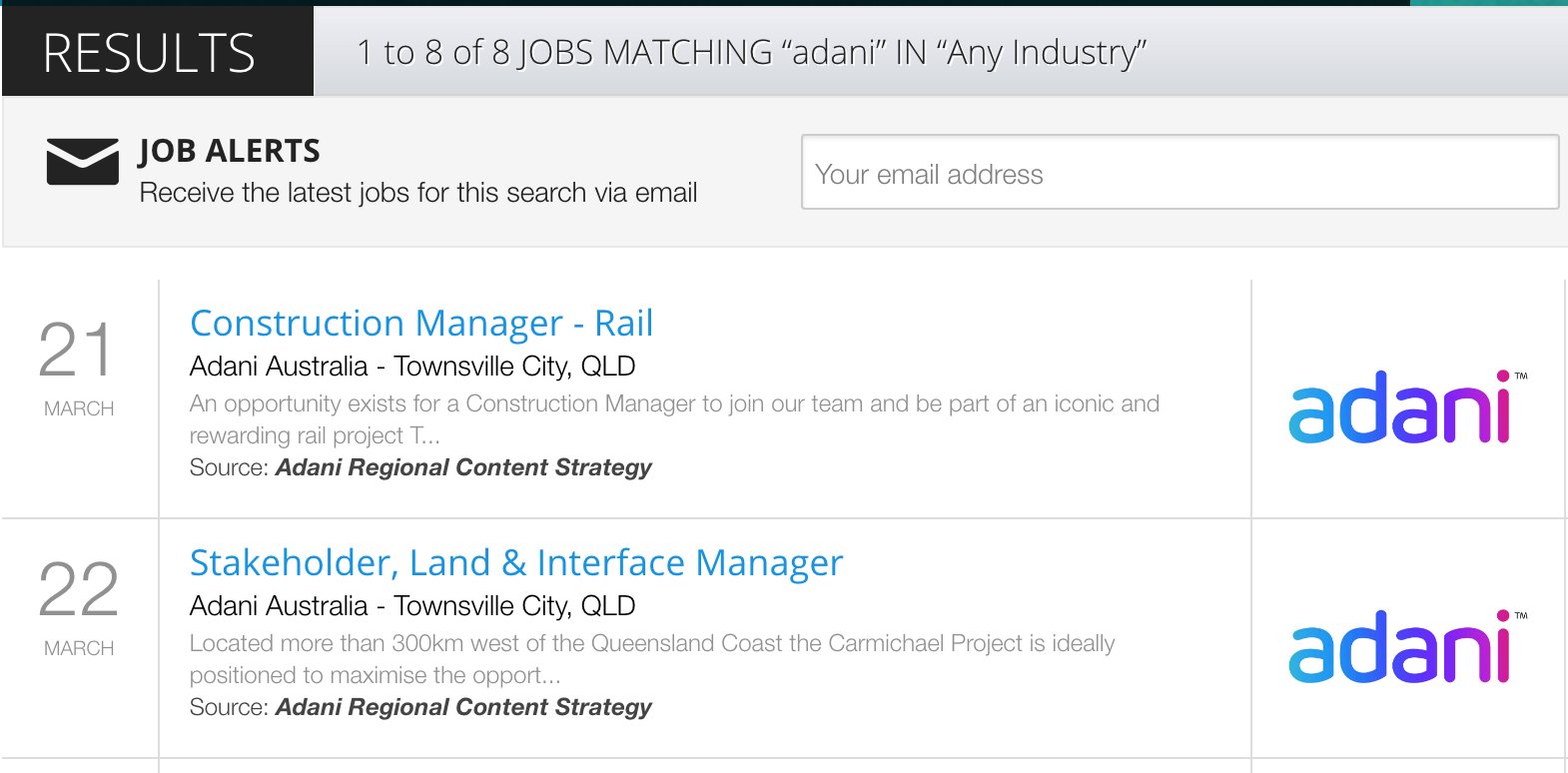Click Source line in Construction Manager listing
Image resolution: width=1568 pixels, height=773 pixels.
pyautogui.click(x=419, y=467)
